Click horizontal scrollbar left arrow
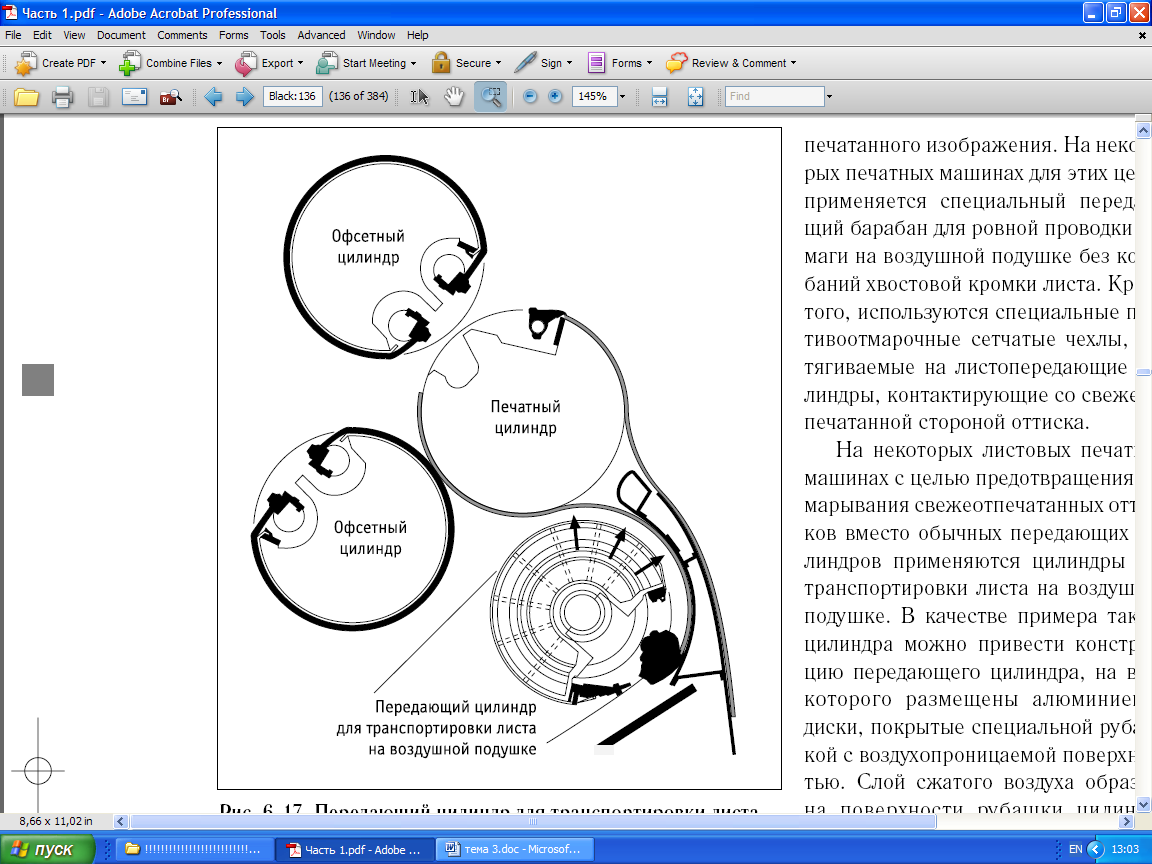 121,821
